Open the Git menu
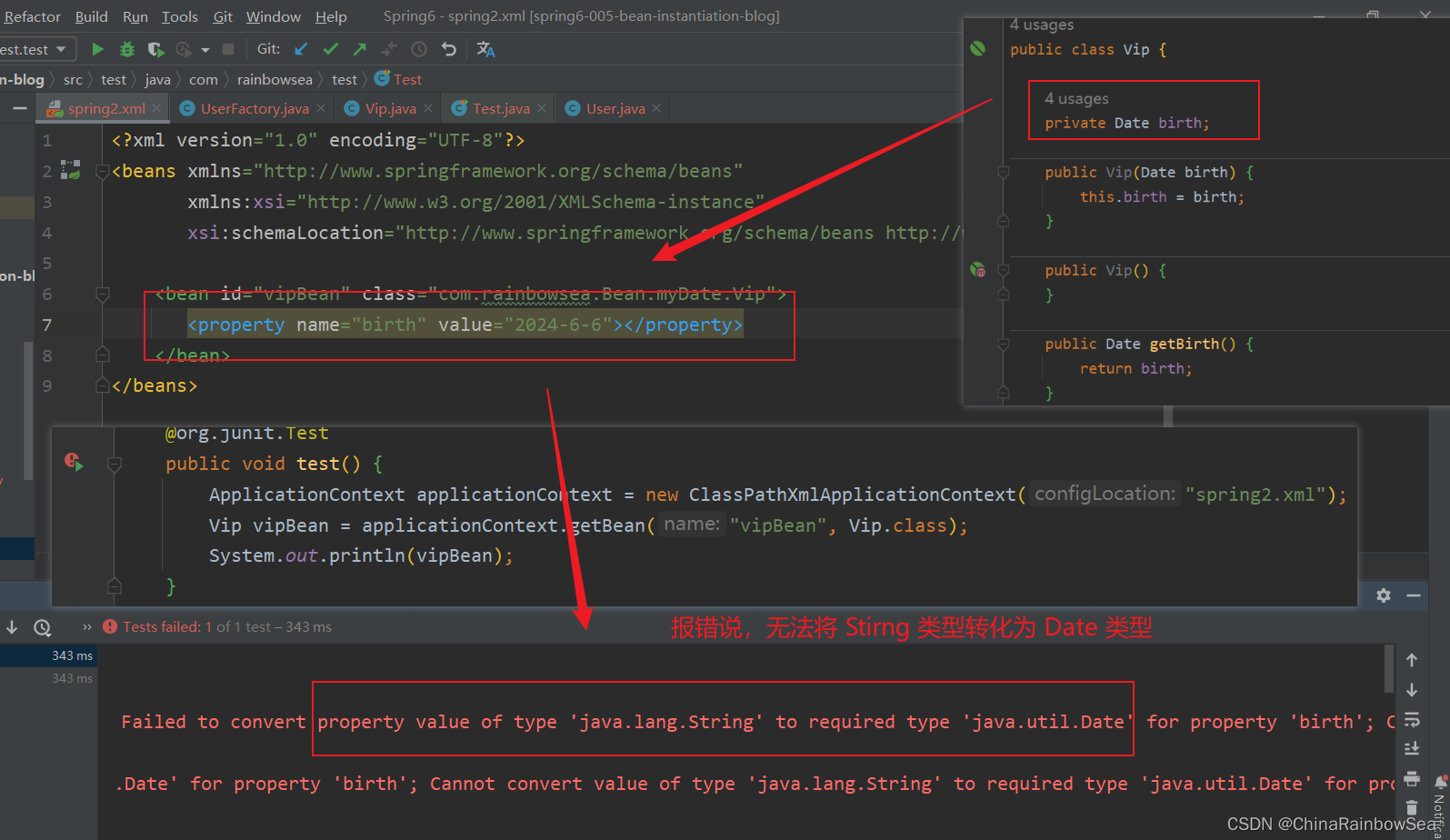The width and height of the screenshot is (1450, 840). (x=223, y=16)
